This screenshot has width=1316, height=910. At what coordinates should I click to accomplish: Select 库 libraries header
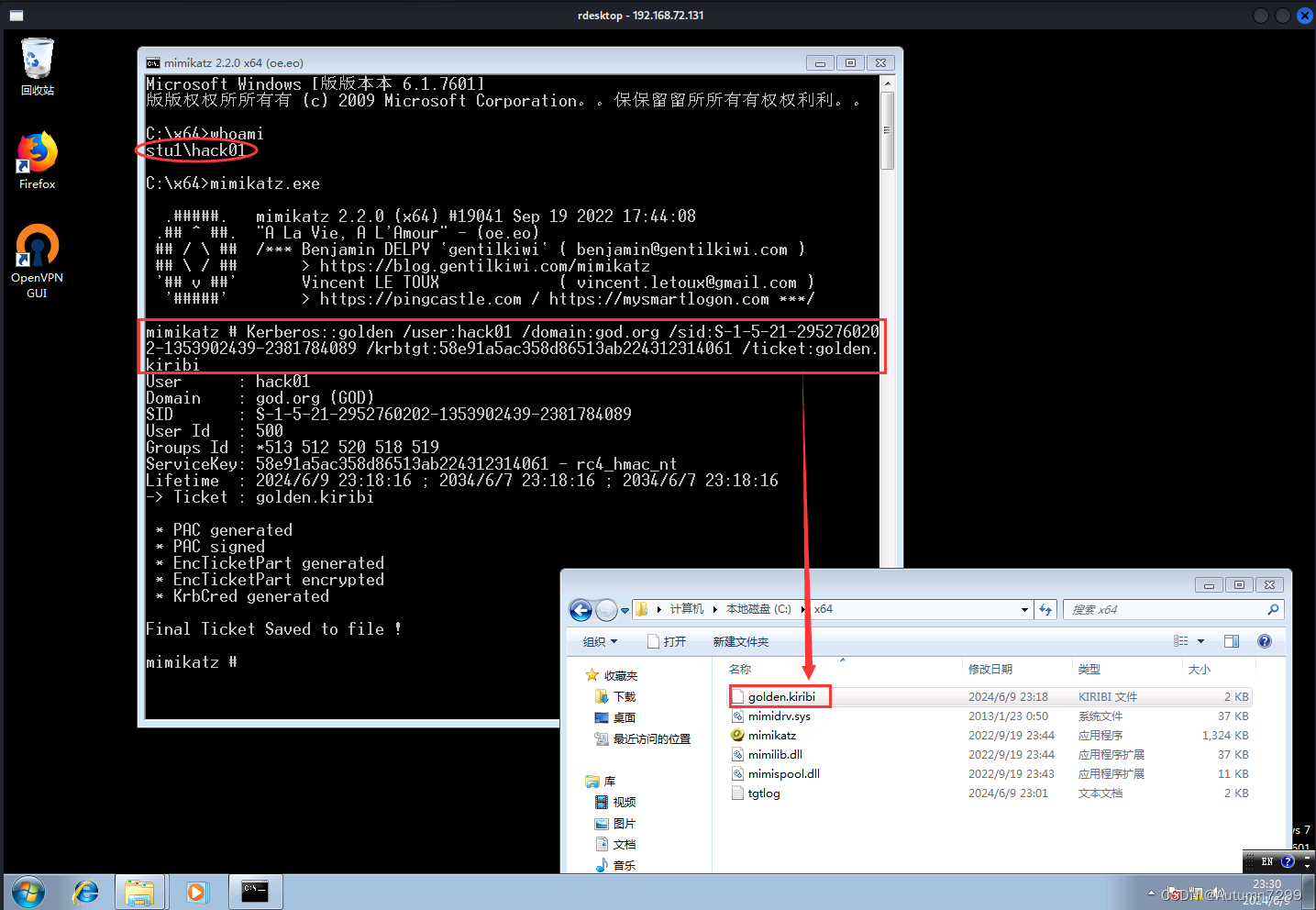(609, 782)
